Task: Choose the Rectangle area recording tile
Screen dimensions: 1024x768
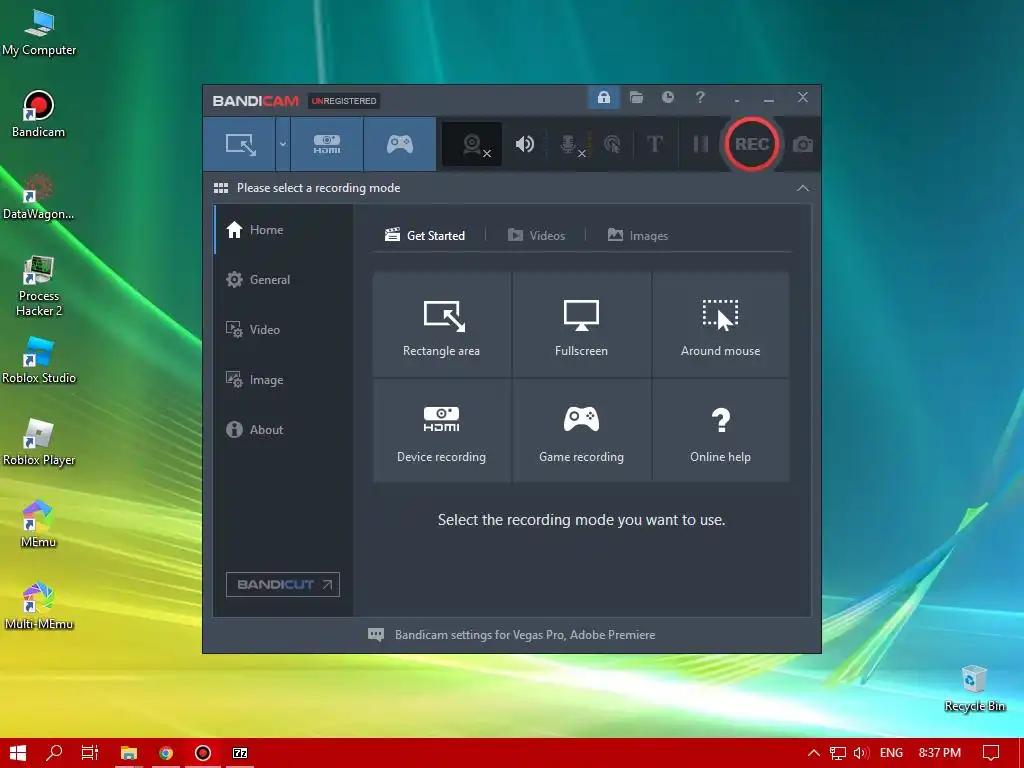Action: click(441, 325)
